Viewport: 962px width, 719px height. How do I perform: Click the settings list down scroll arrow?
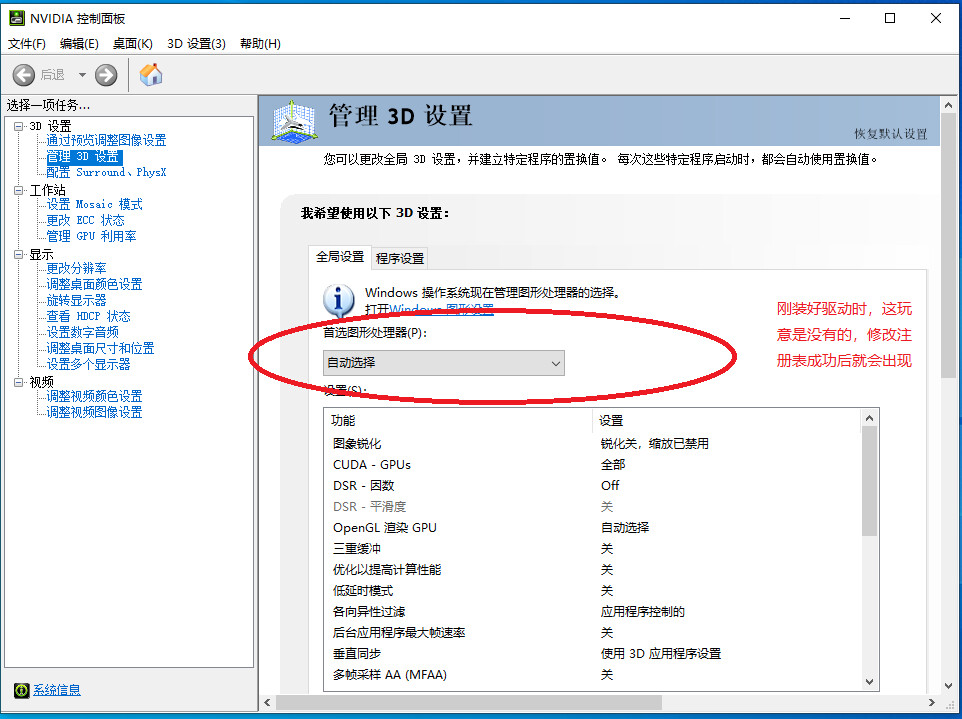coord(869,682)
